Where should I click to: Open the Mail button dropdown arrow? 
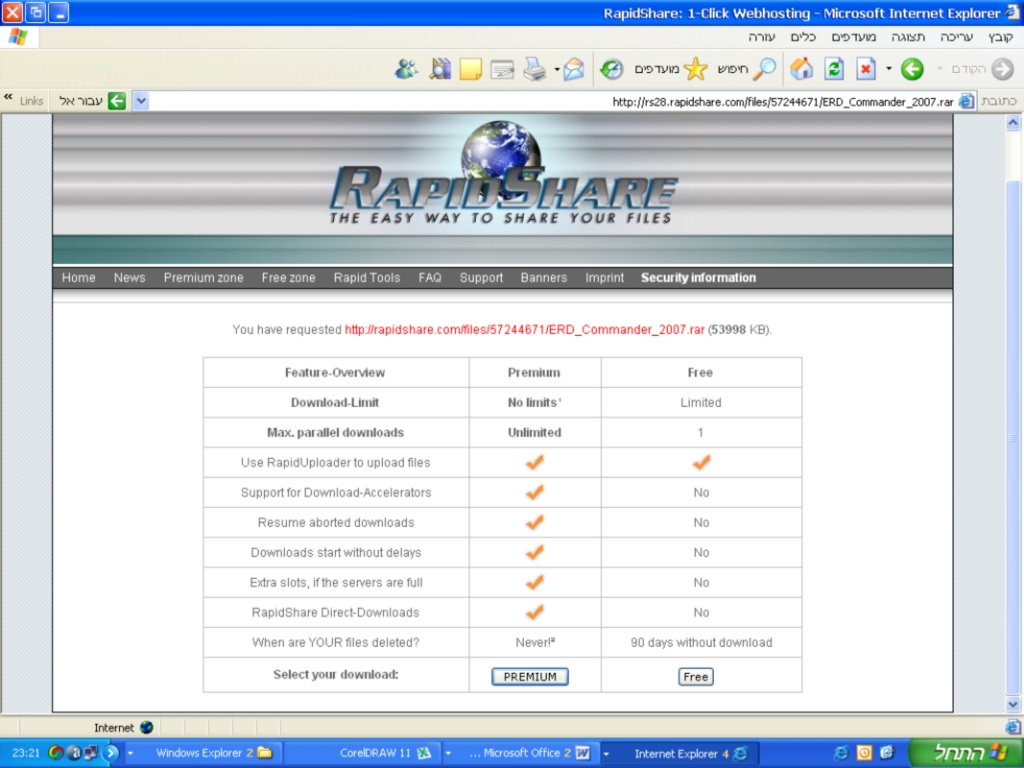pos(557,69)
